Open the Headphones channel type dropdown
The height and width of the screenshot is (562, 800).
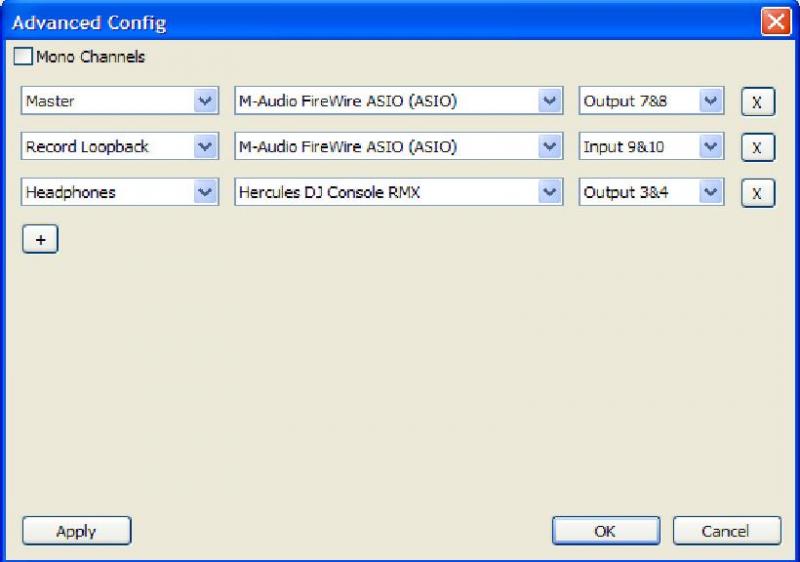[120, 192]
